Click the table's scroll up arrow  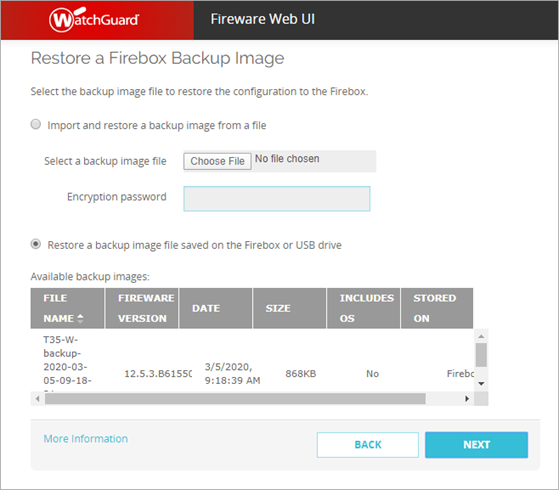coord(481,336)
